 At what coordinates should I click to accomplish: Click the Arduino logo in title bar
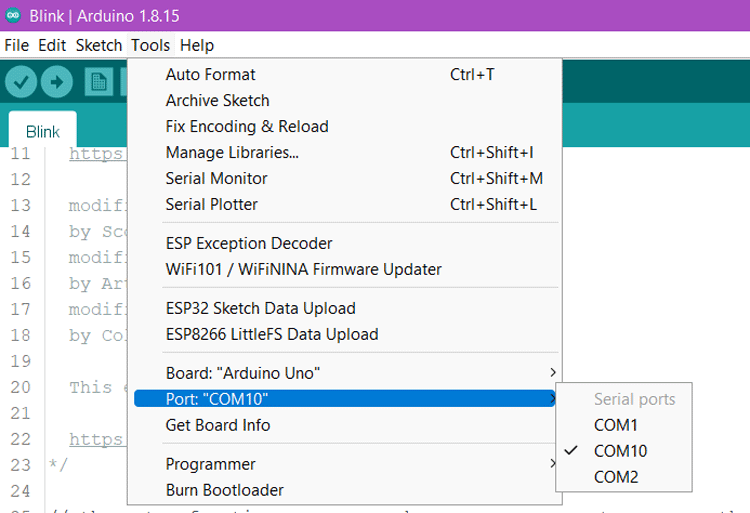(13, 15)
